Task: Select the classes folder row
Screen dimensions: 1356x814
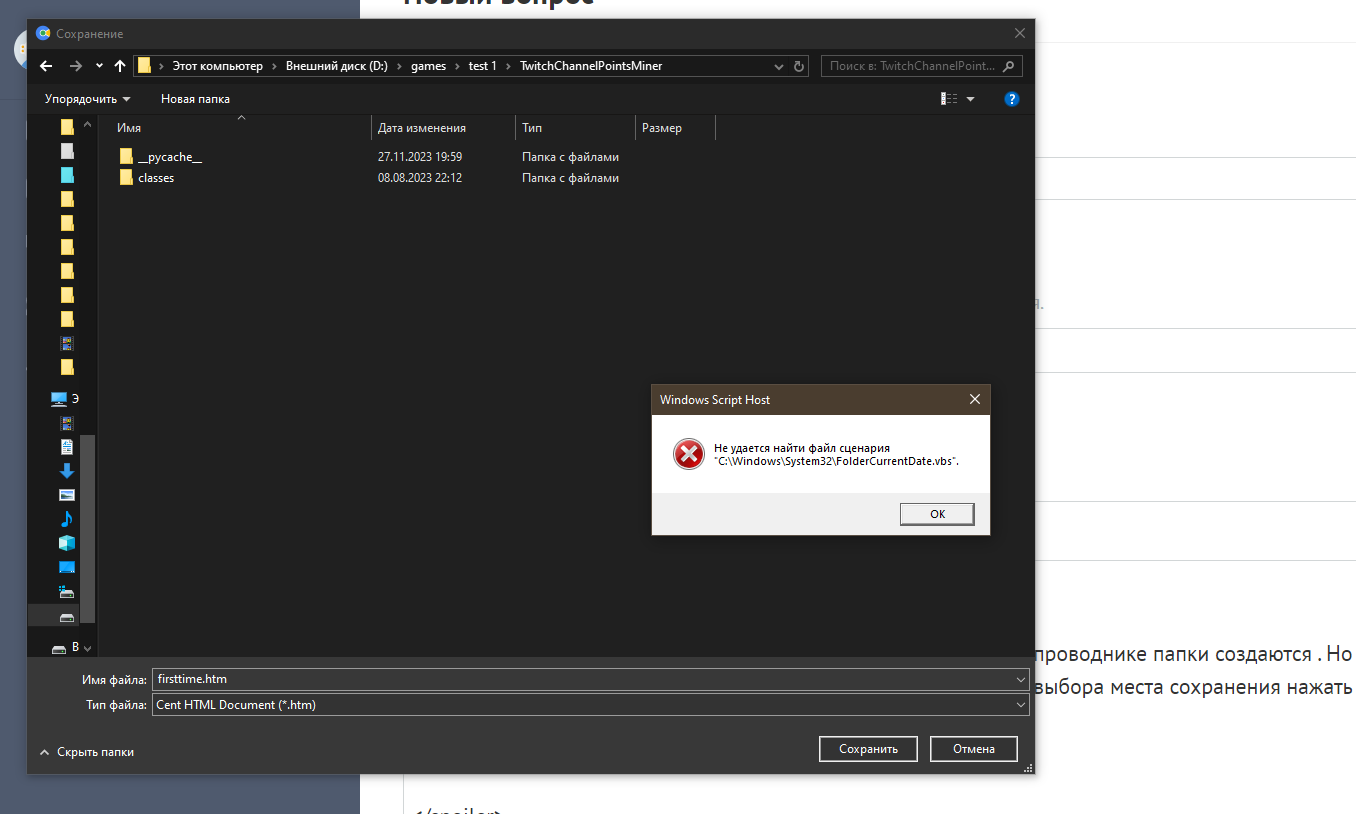Action: 369,178
